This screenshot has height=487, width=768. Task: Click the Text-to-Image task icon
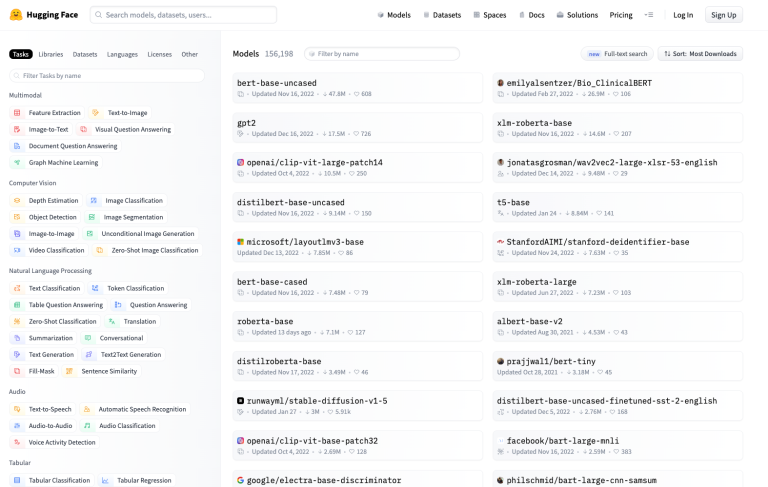pos(96,113)
